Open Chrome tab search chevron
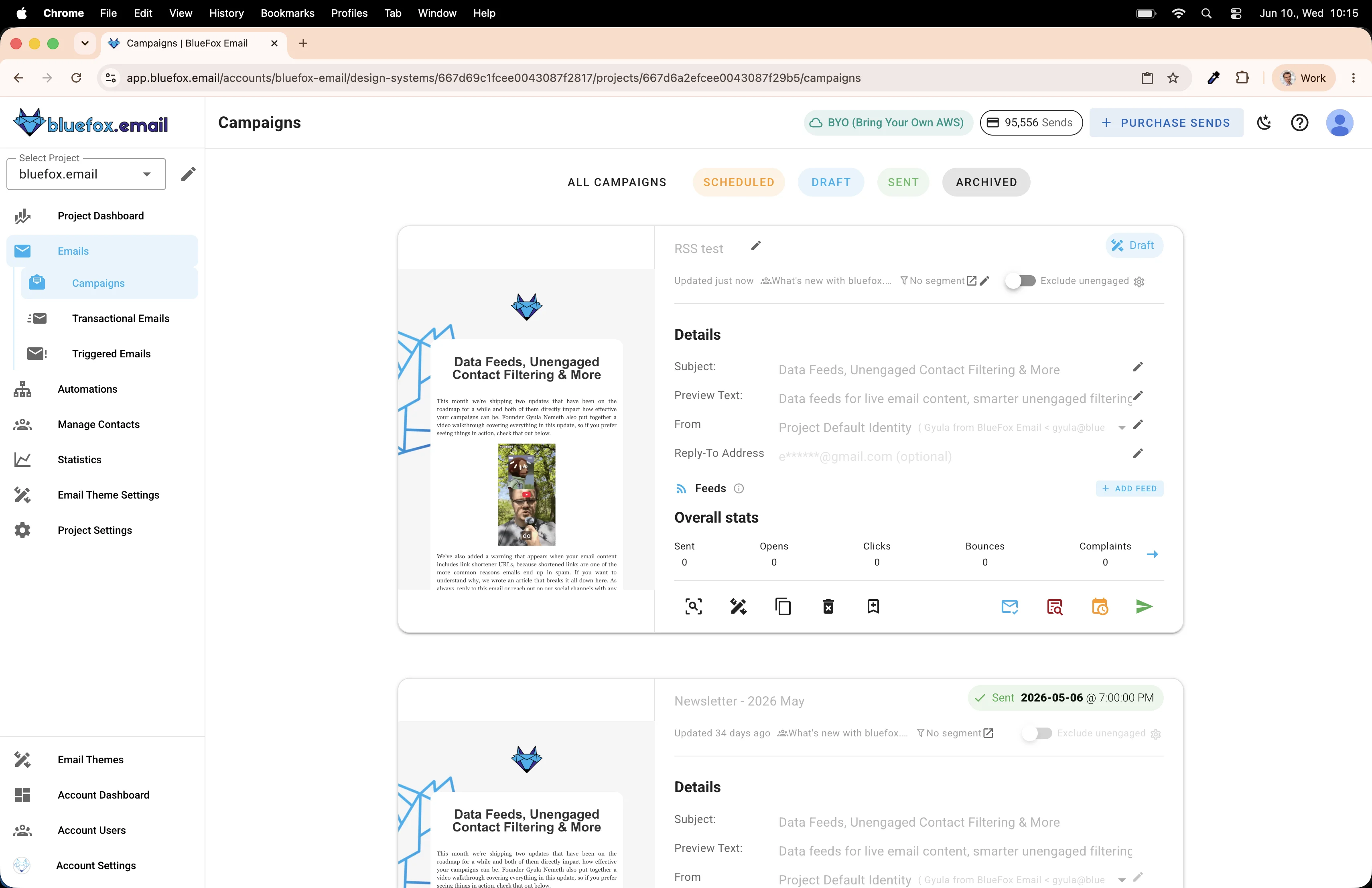The width and height of the screenshot is (1372, 888). (85, 43)
